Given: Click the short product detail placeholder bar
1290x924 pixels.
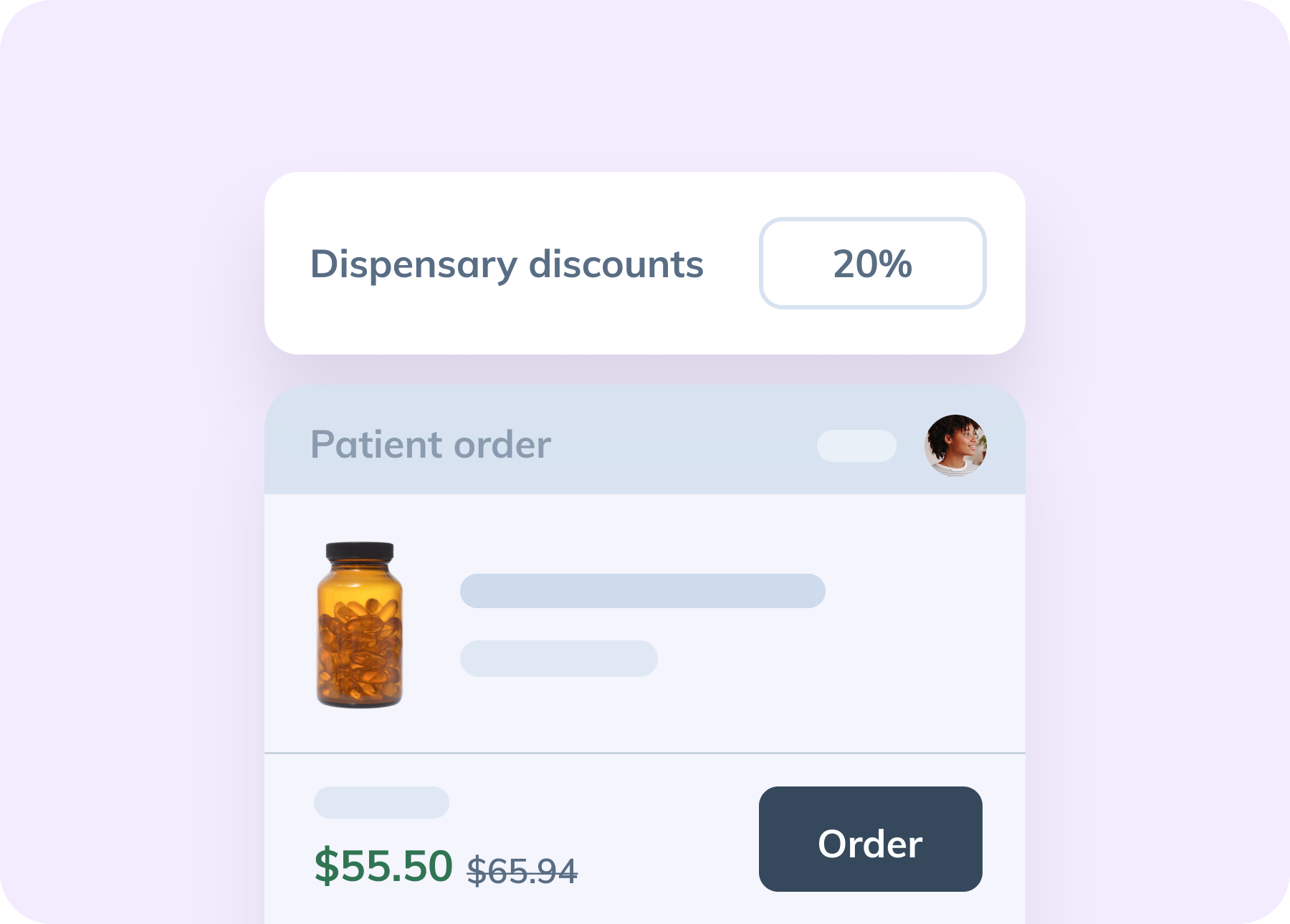Looking at the screenshot, I should (558, 658).
